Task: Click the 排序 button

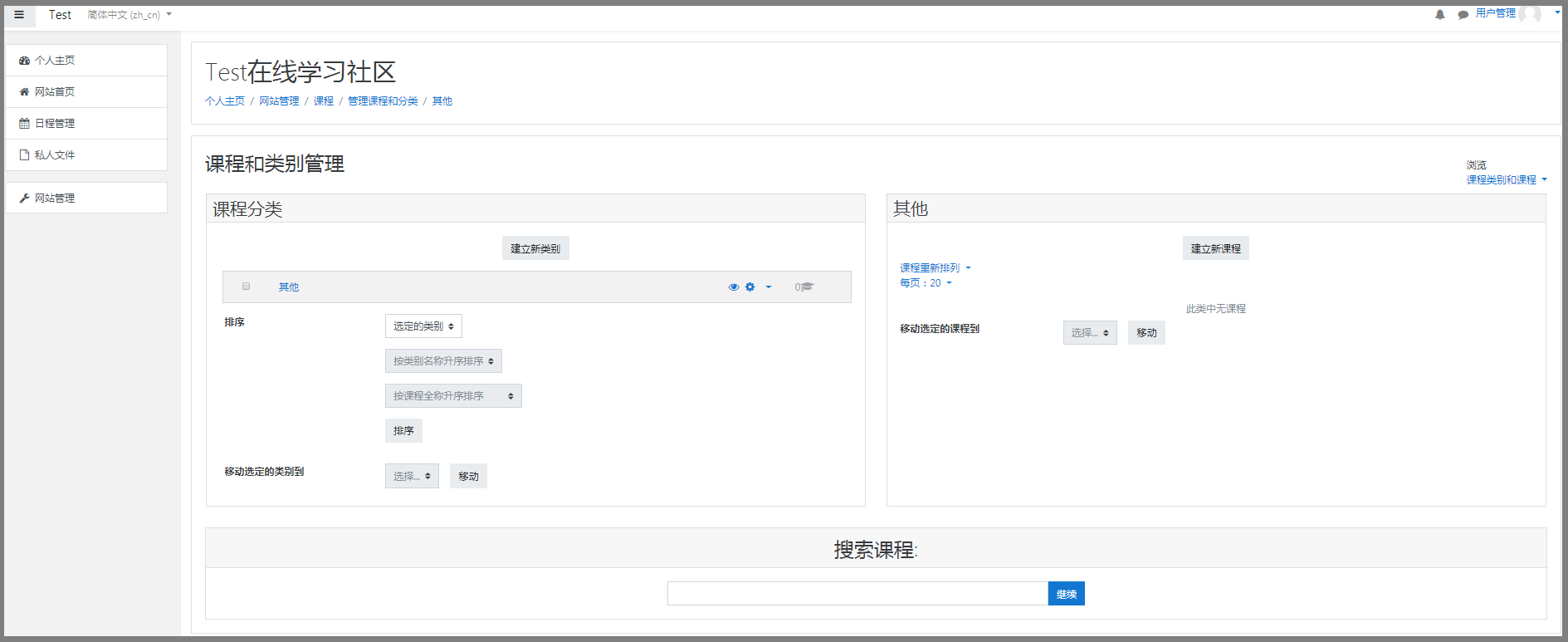Action: (403, 431)
